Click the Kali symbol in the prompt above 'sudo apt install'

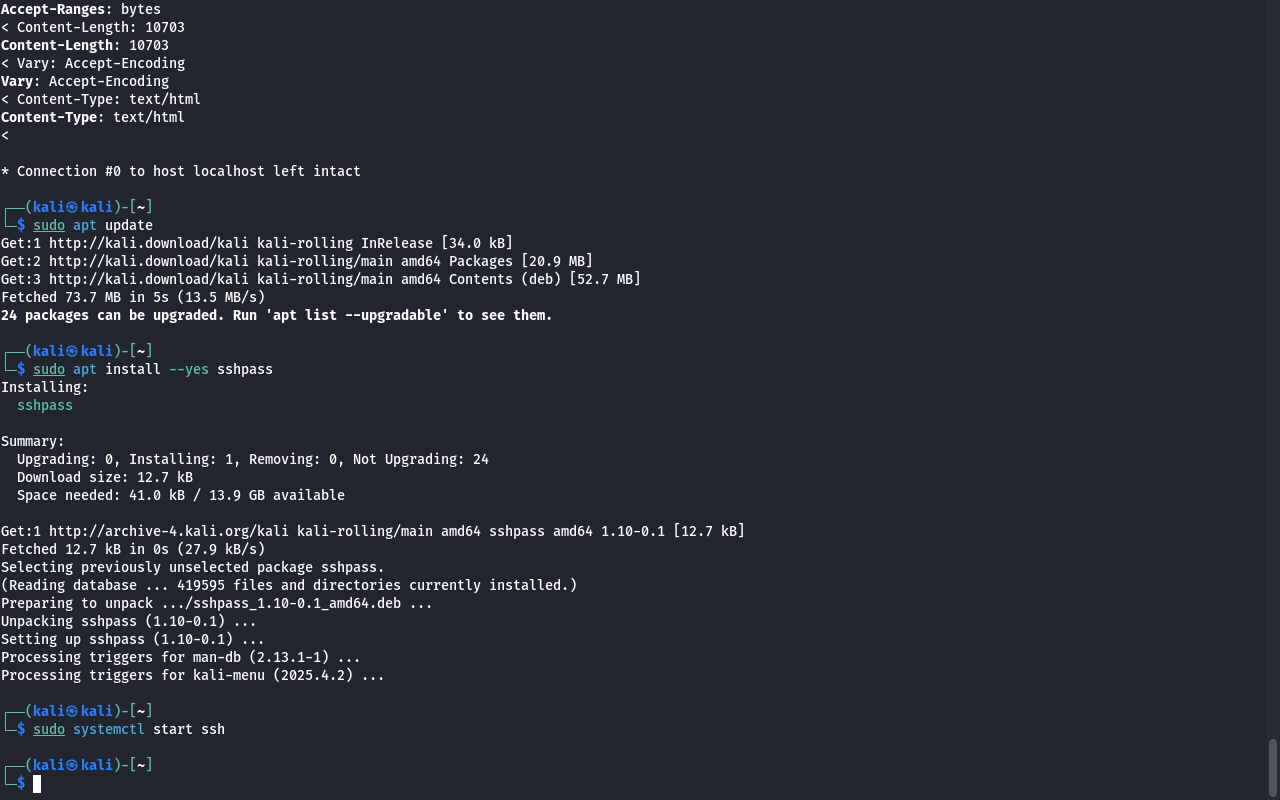coord(72,351)
